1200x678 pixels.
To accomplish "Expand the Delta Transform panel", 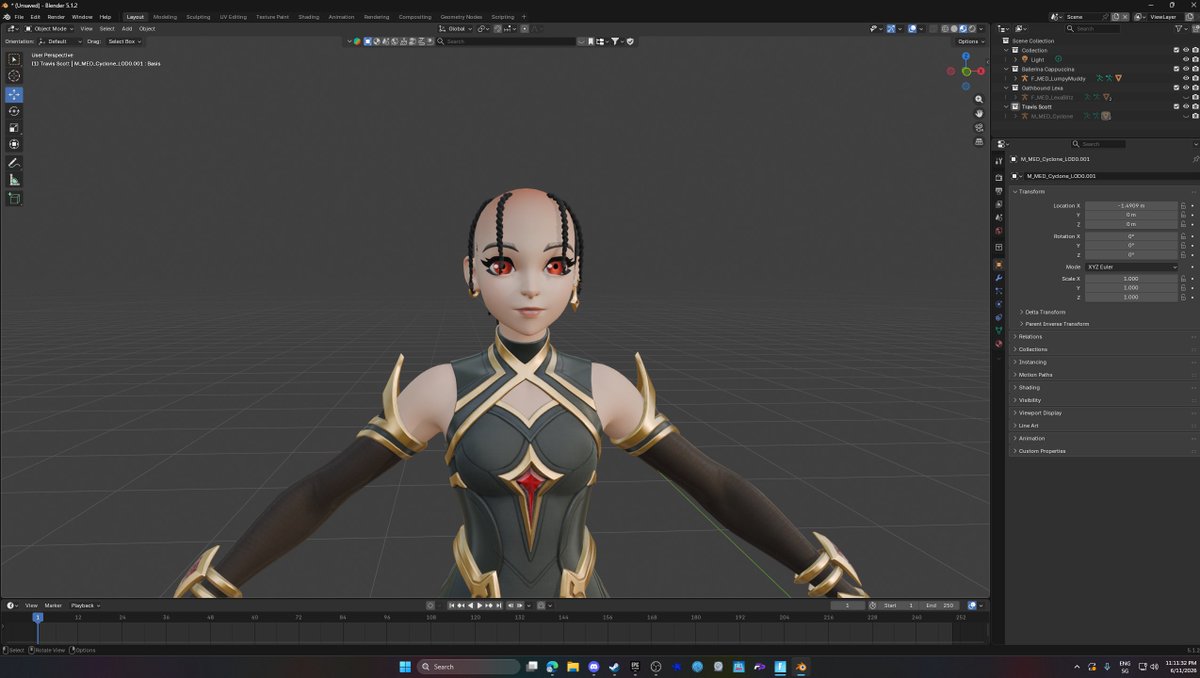I will [1045, 312].
